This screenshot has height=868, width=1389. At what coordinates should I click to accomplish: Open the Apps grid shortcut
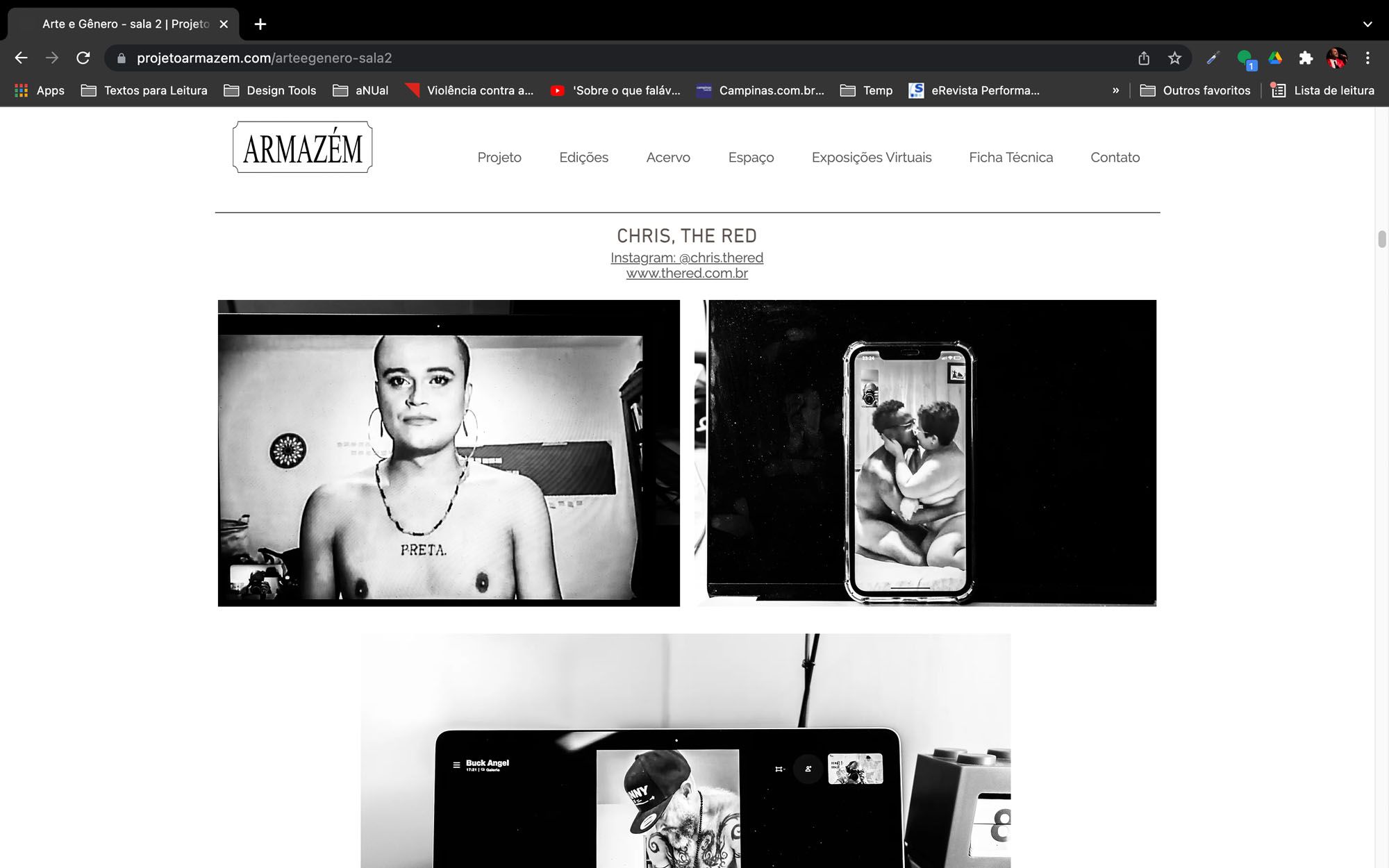[x=40, y=90]
